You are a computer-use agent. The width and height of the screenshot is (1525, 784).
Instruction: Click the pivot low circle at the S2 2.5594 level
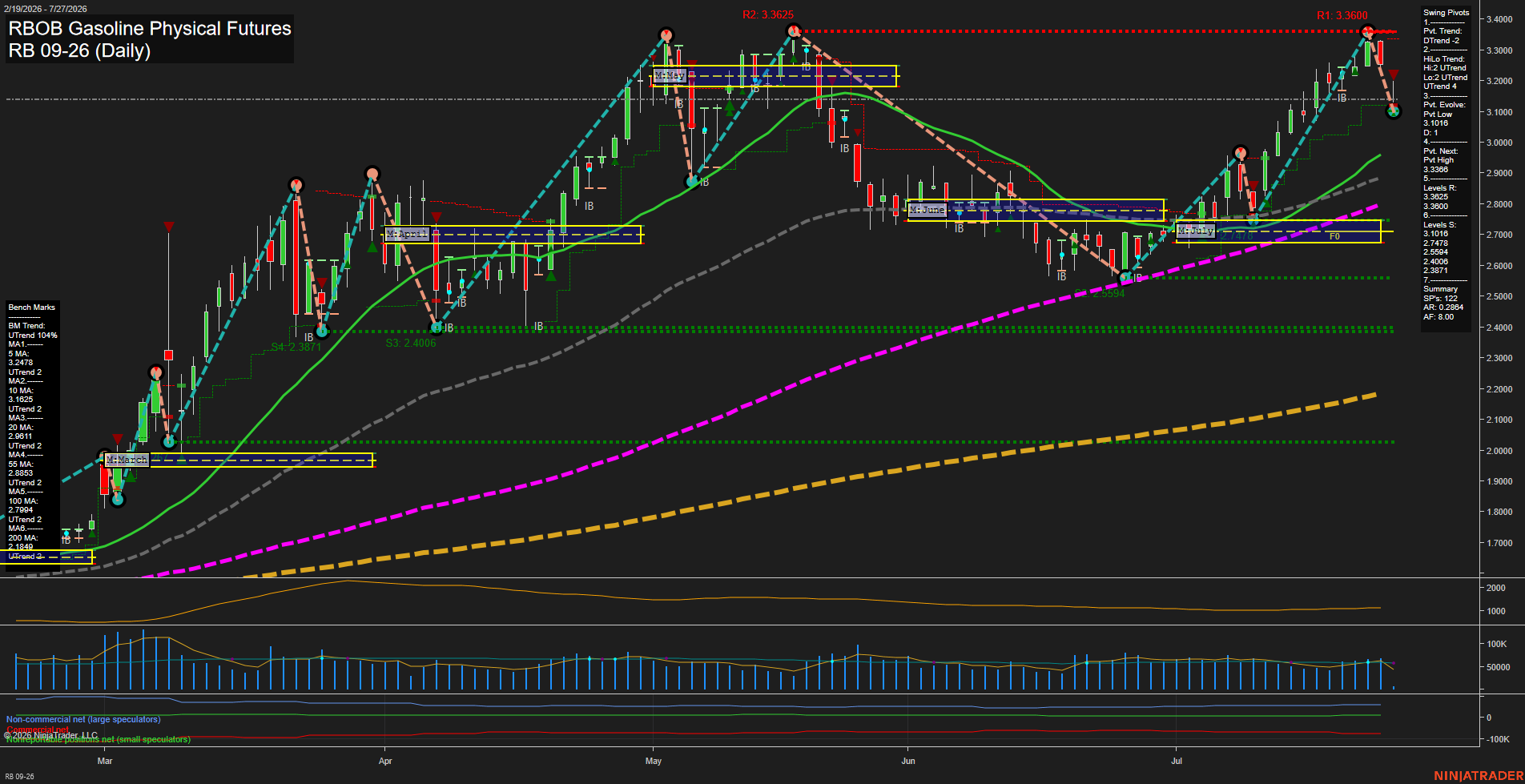[x=1125, y=277]
